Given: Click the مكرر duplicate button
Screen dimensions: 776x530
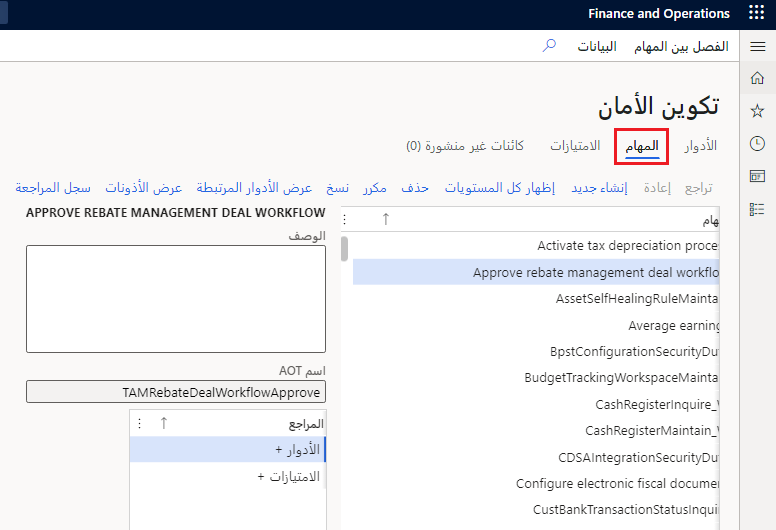Looking at the screenshot, I should (375, 188).
